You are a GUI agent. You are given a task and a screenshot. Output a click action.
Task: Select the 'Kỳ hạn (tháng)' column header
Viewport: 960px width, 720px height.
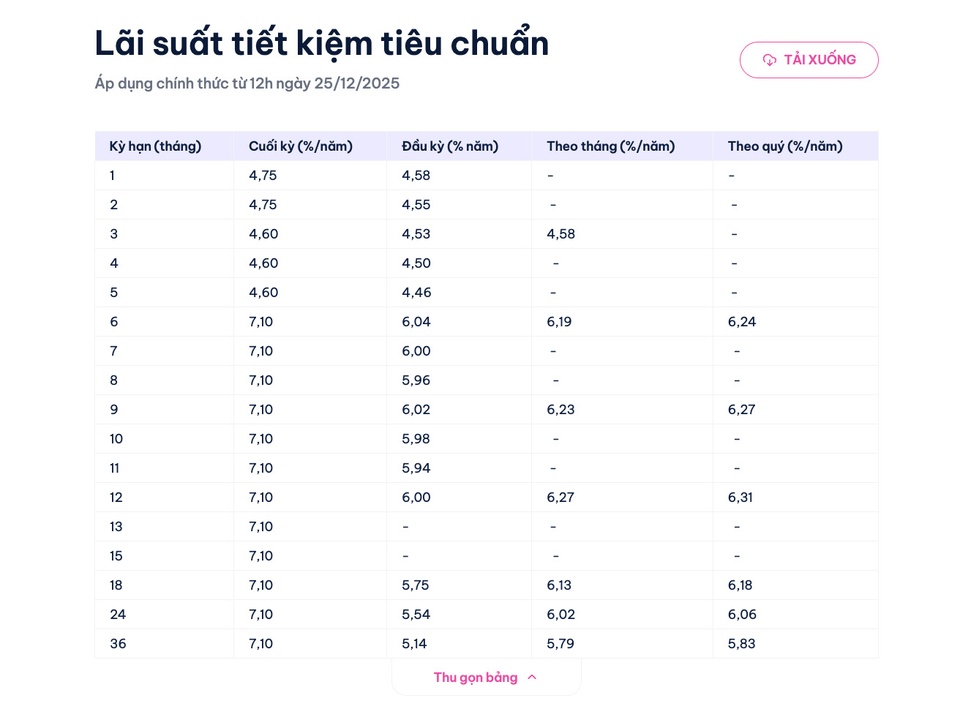coord(155,146)
